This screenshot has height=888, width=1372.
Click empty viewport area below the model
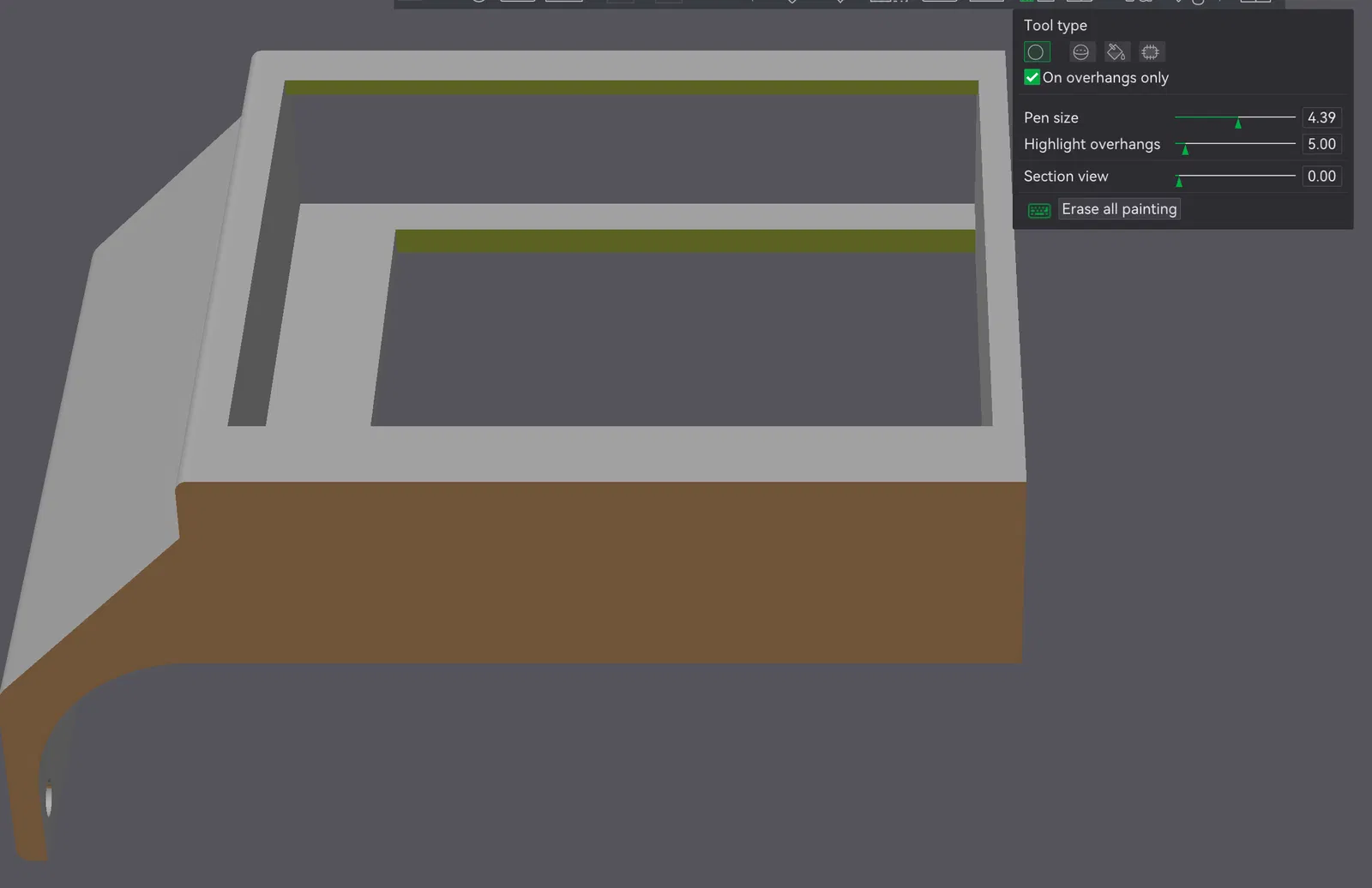coord(686,771)
